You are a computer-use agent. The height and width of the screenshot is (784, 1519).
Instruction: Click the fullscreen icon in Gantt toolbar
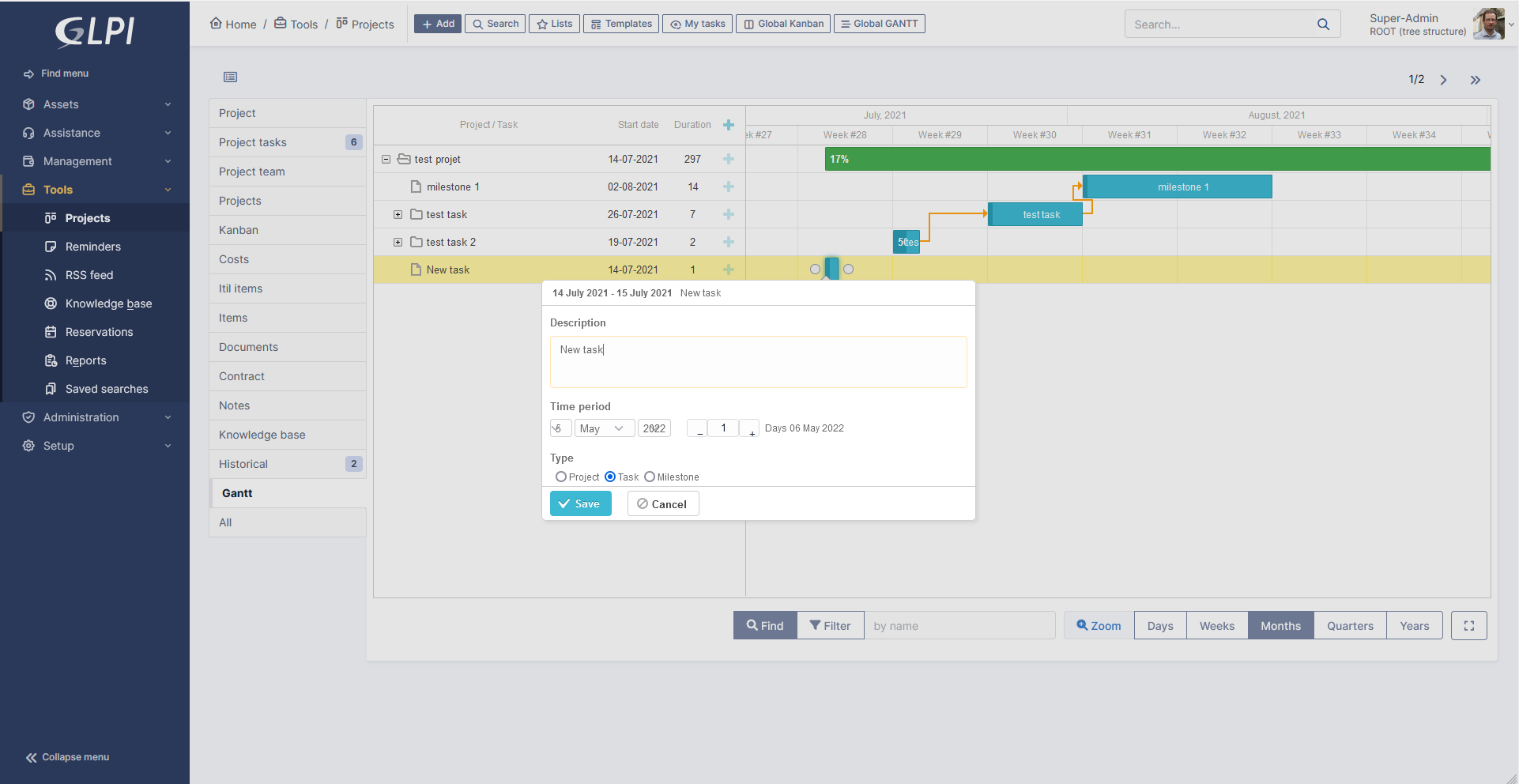coord(1468,625)
